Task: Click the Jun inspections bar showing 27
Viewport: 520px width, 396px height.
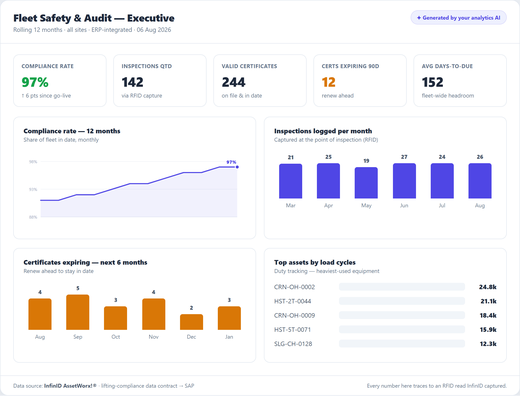Action: [x=404, y=181]
